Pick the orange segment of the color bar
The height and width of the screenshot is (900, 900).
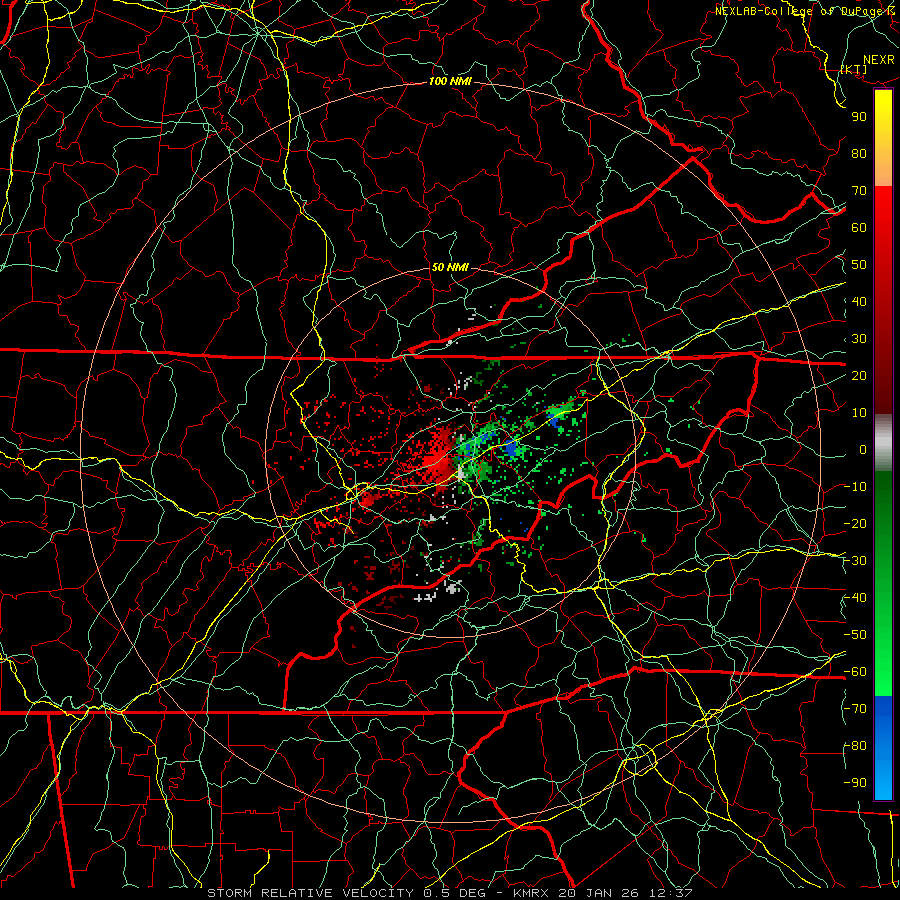tap(883, 169)
